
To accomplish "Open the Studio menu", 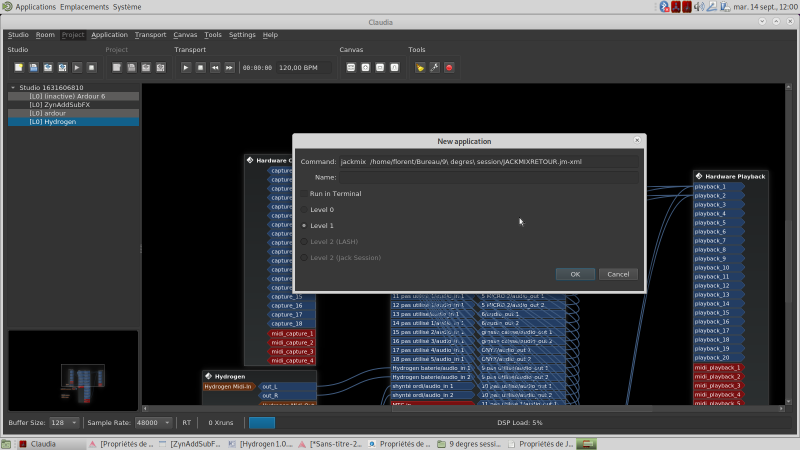I will 18,35.
